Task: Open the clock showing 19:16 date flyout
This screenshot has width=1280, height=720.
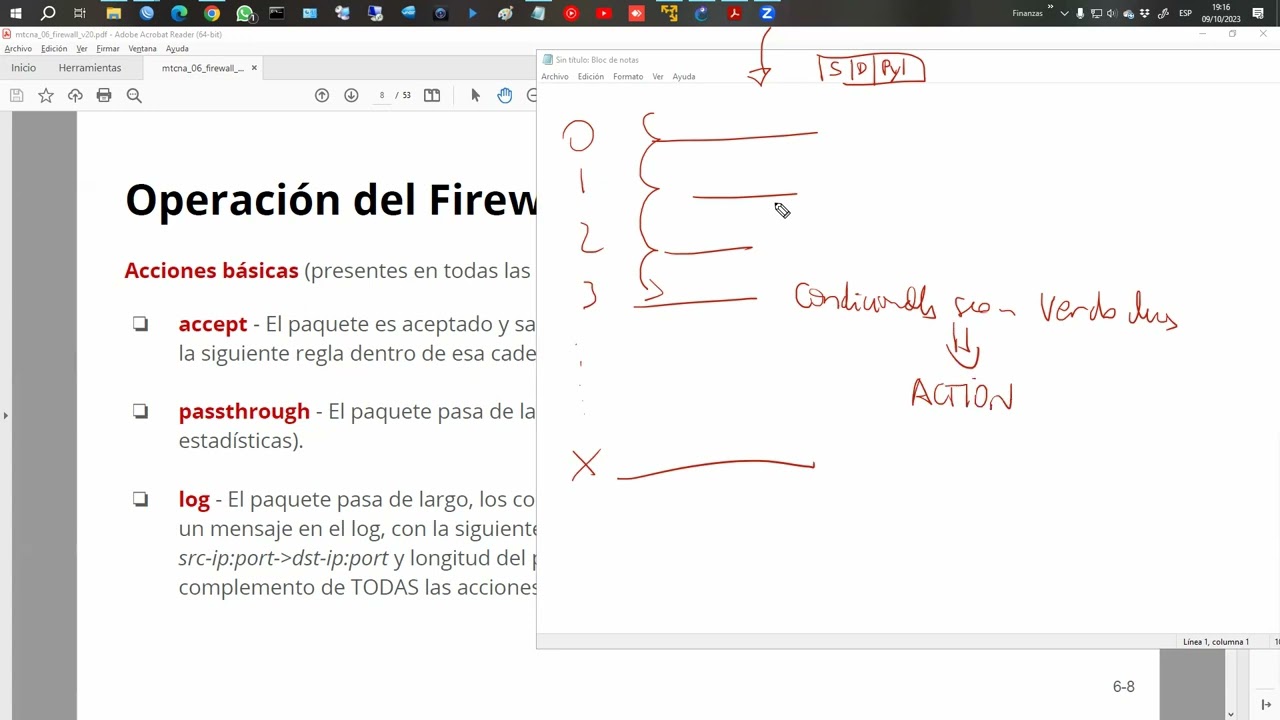Action: (x=1221, y=13)
